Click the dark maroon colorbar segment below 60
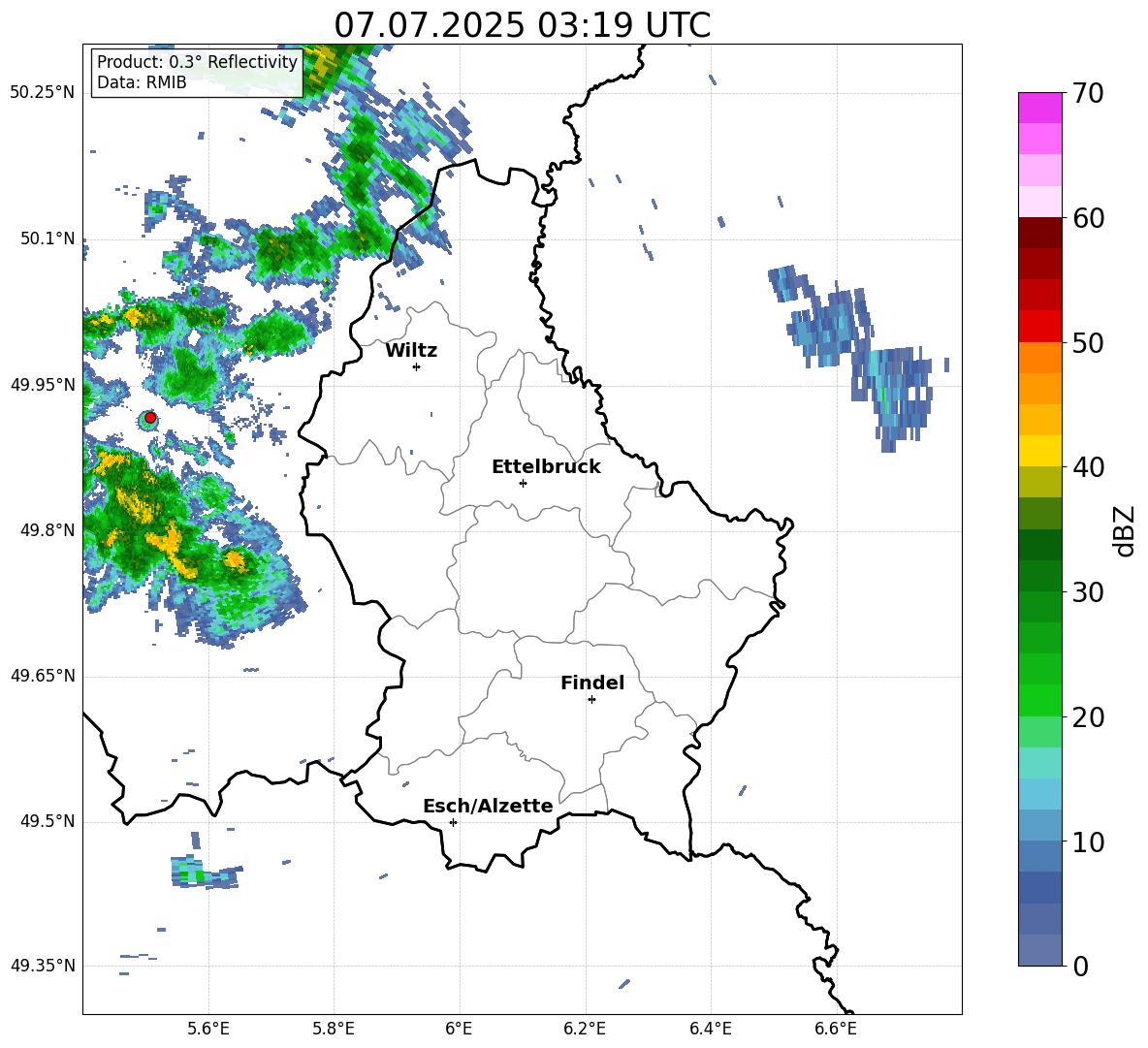The image size is (1148, 1048). click(1039, 233)
